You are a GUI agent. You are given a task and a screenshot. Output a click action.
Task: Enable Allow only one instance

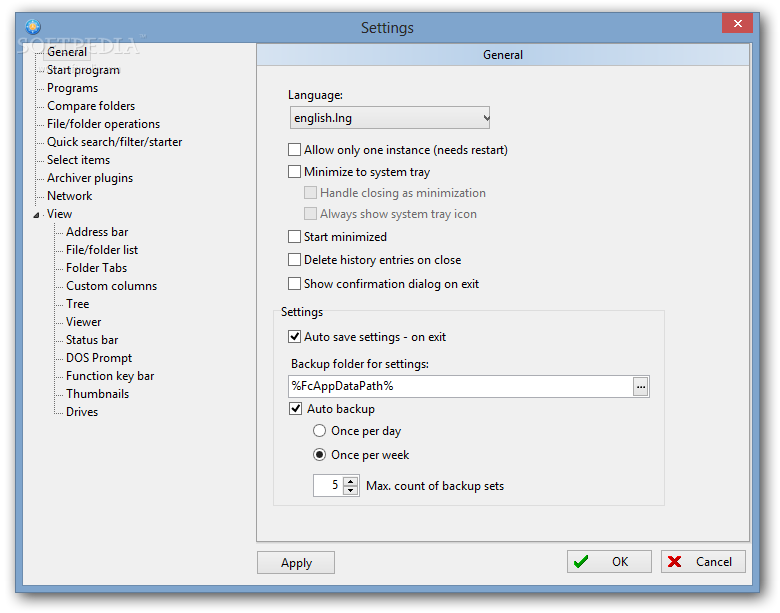click(294, 150)
